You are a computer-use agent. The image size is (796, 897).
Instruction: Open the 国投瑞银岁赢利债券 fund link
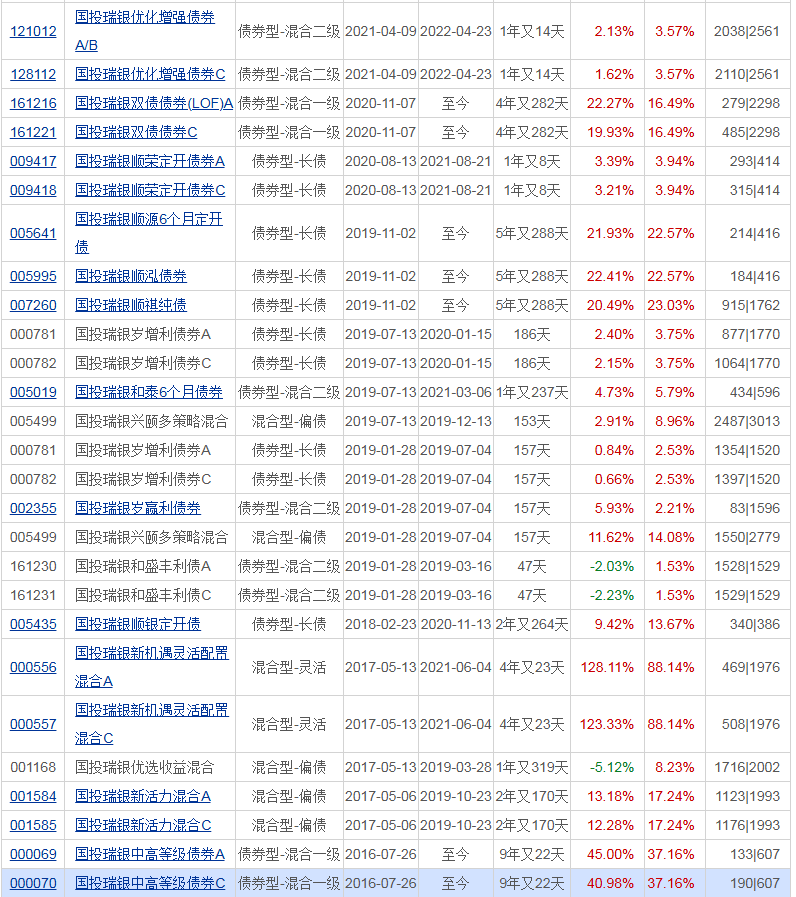tap(138, 509)
